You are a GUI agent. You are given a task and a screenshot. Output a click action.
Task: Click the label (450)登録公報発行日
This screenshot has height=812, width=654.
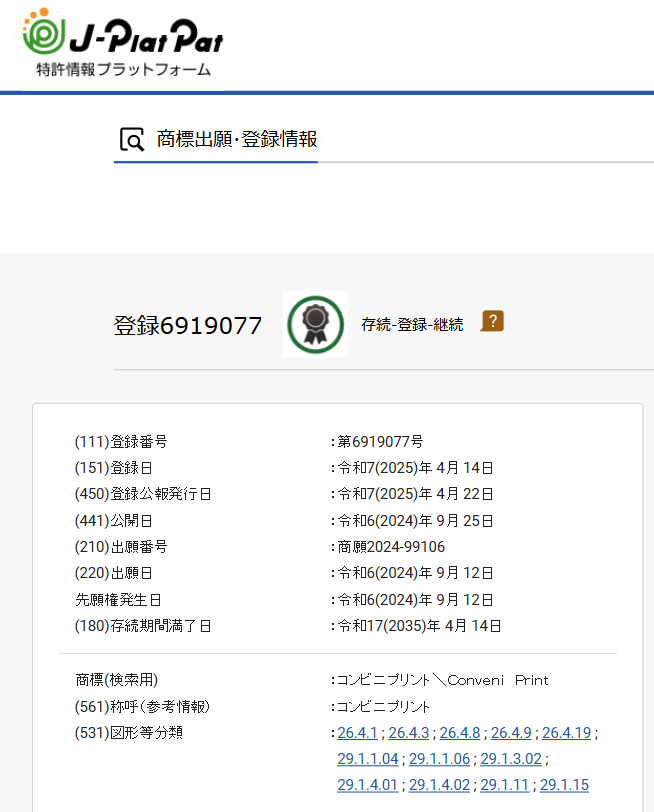pyautogui.click(x=143, y=494)
